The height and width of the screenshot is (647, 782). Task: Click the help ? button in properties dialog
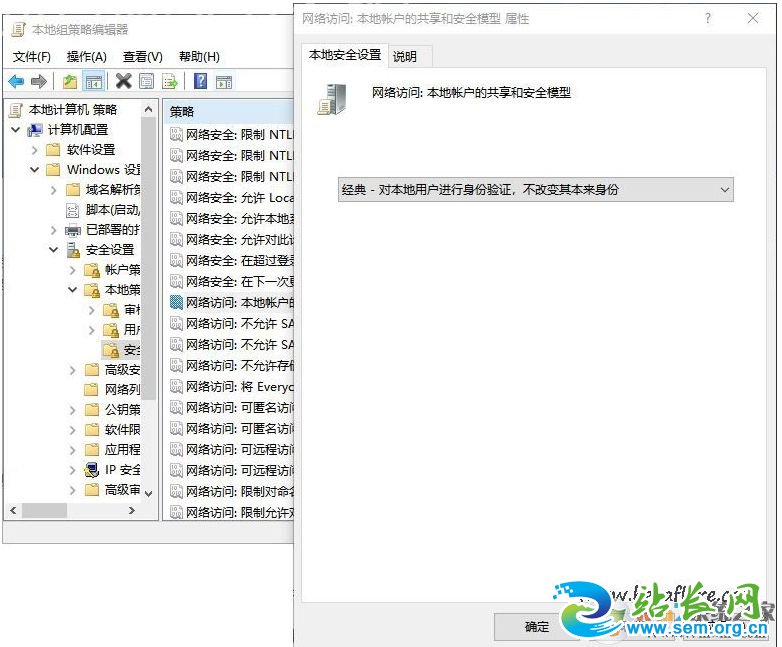coord(708,18)
